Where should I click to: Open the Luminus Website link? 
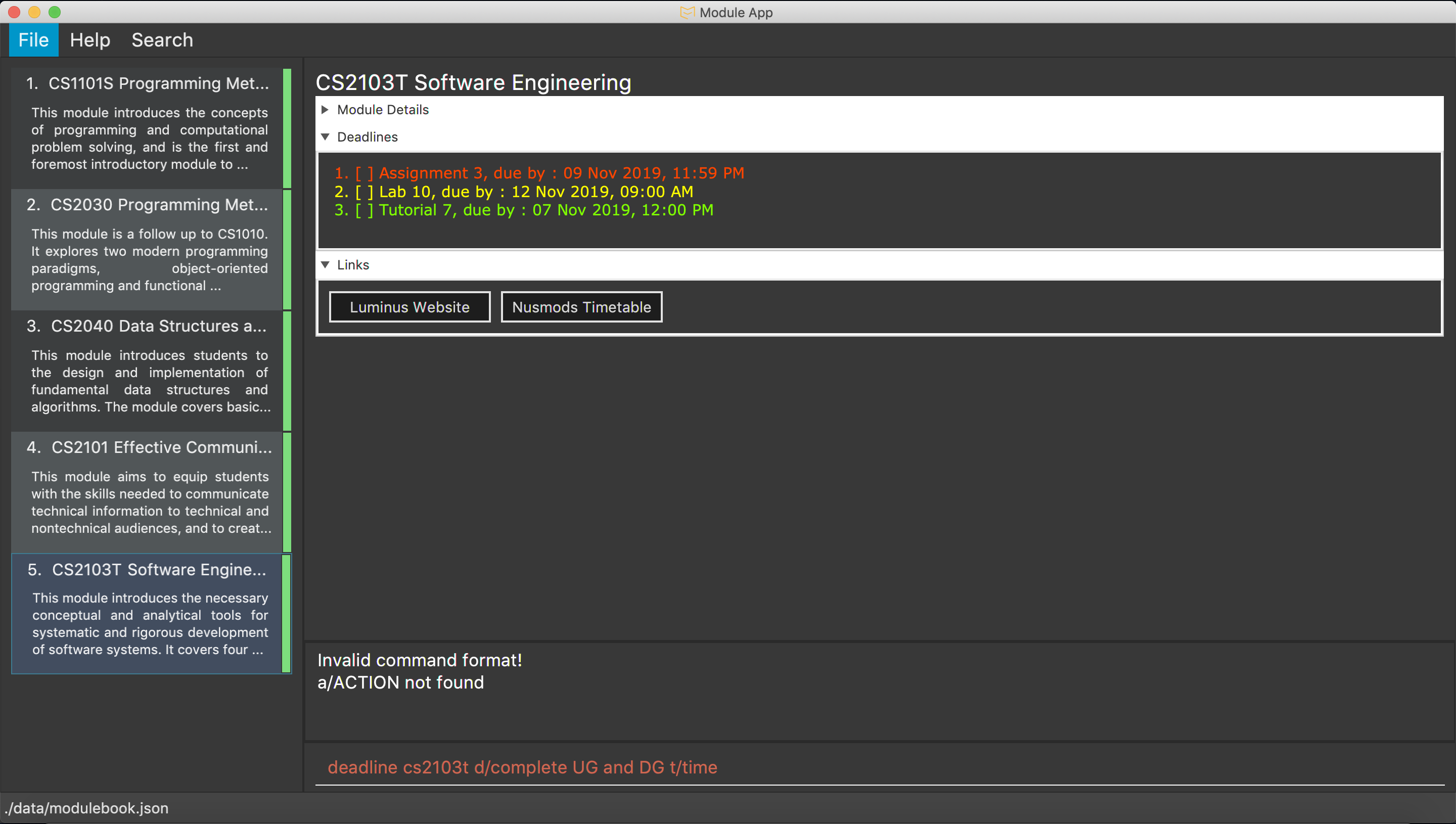409,307
